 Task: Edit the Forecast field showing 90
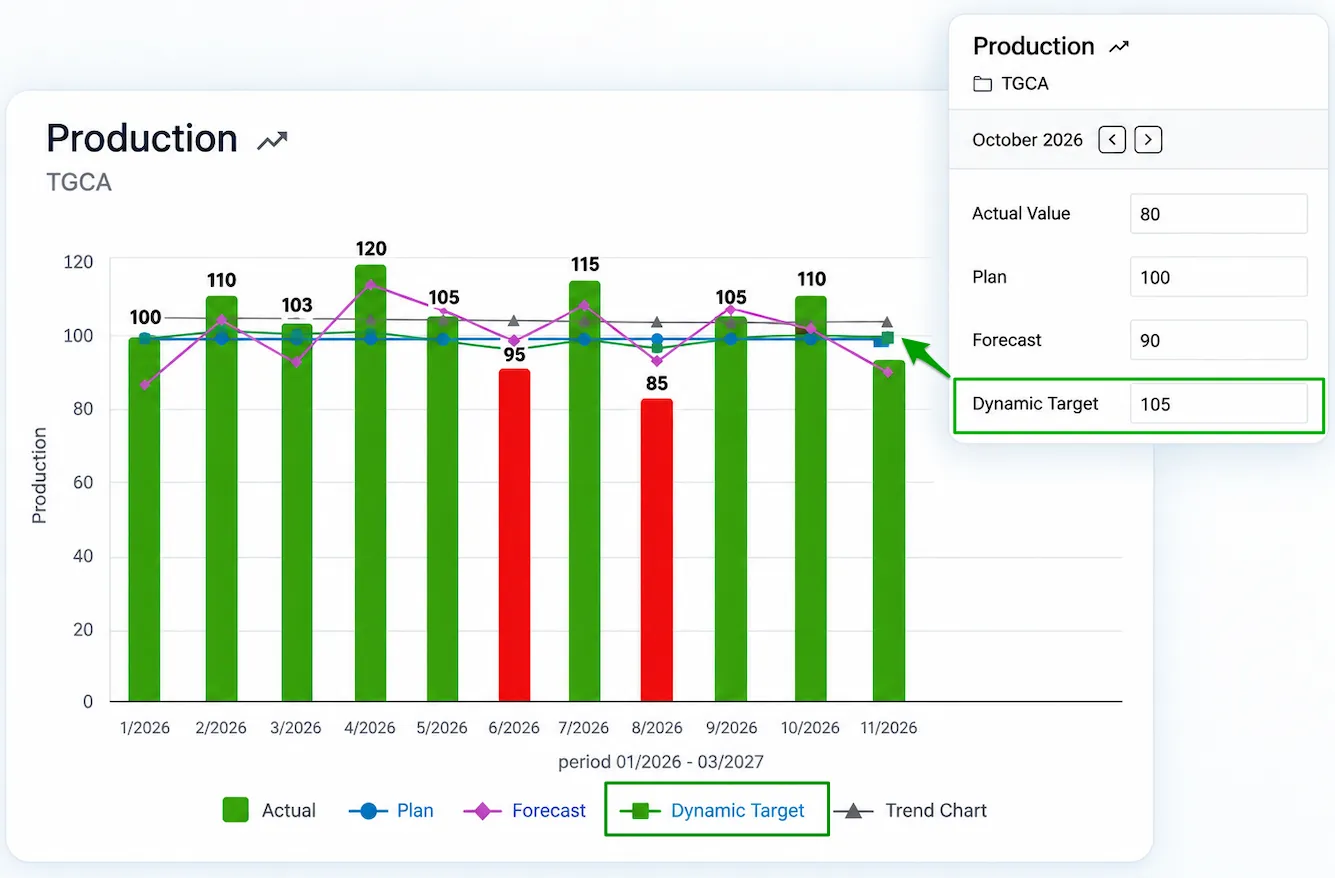tap(1218, 340)
